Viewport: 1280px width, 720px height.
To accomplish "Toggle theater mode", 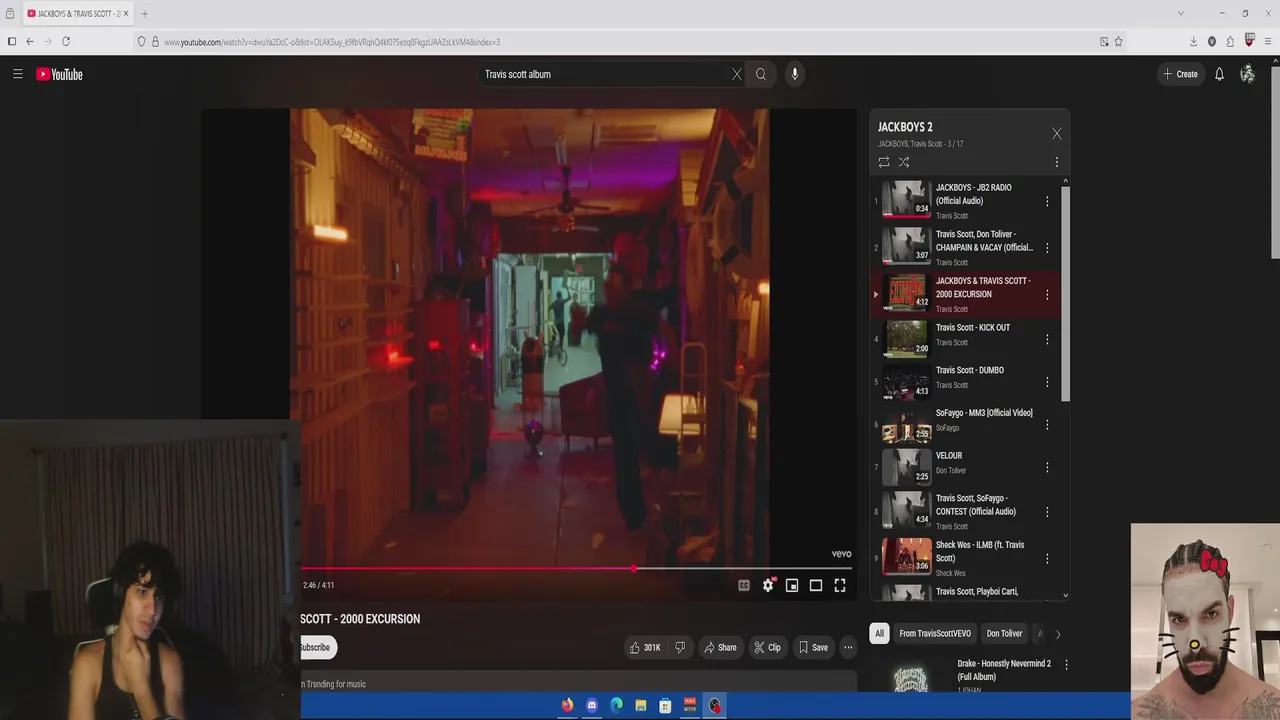I will pyautogui.click(x=816, y=586).
